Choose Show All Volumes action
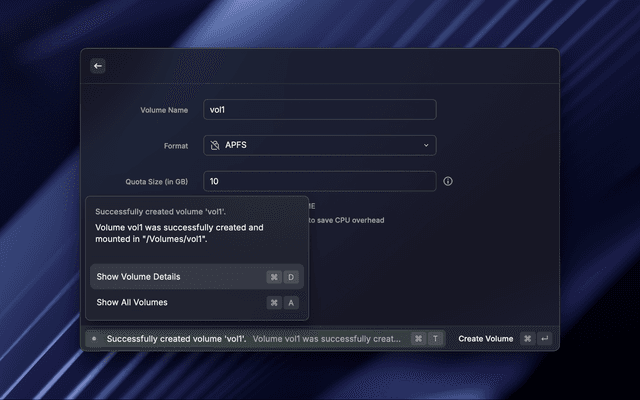640x400 pixels. [132, 302]
